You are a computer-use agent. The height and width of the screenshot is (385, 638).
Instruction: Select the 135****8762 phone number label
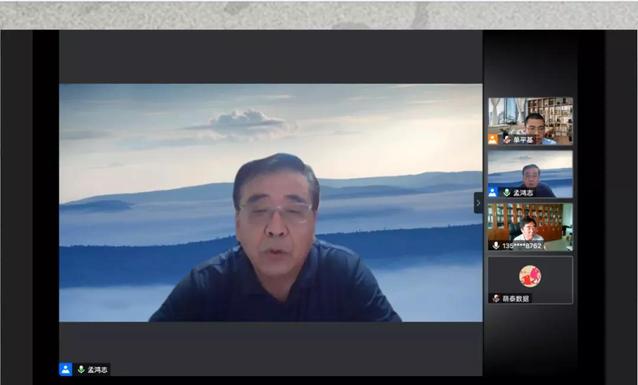(x=522, y=246)
